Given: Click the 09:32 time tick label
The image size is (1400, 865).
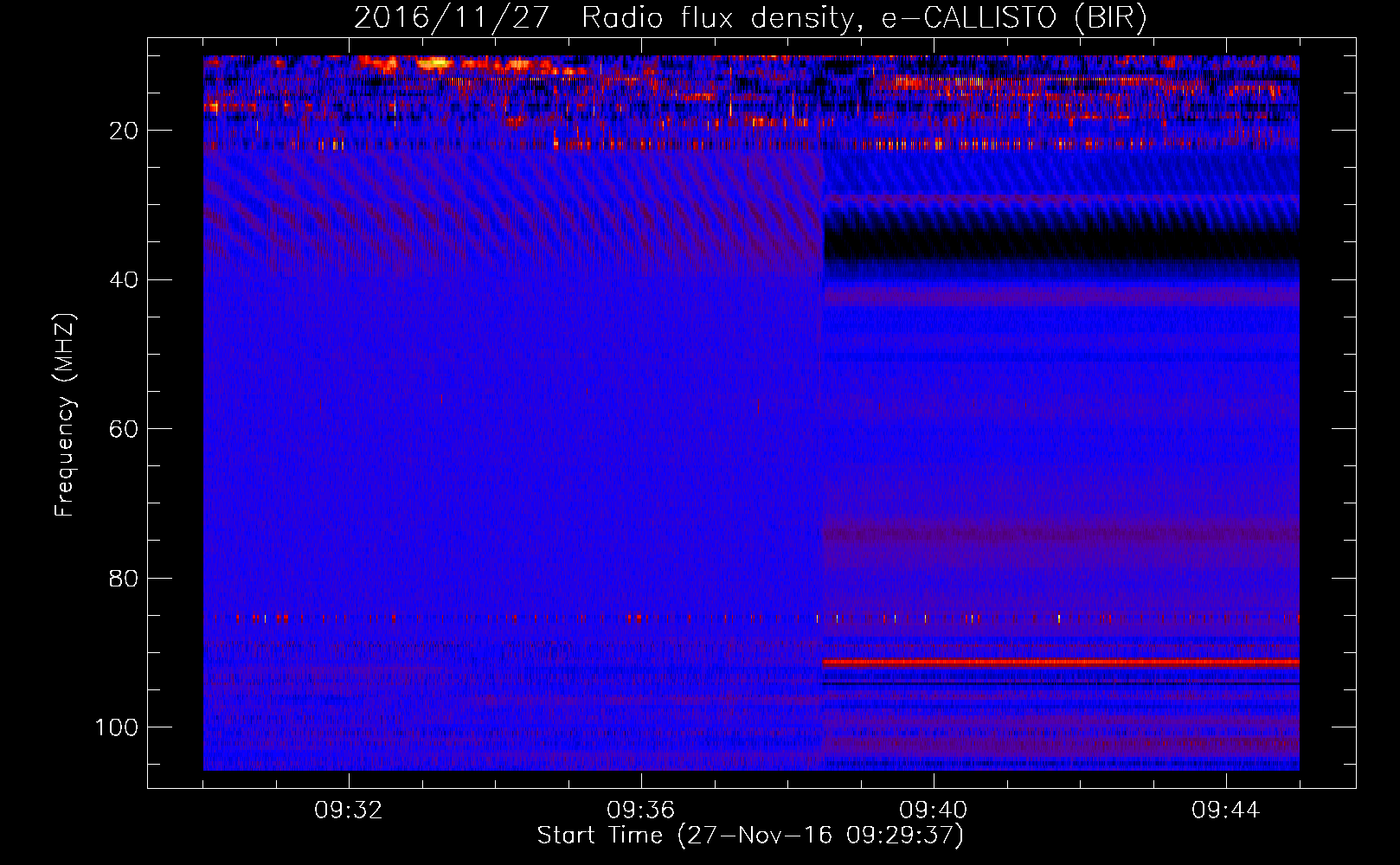Looking at the screenshot, I should pos(349,811).
